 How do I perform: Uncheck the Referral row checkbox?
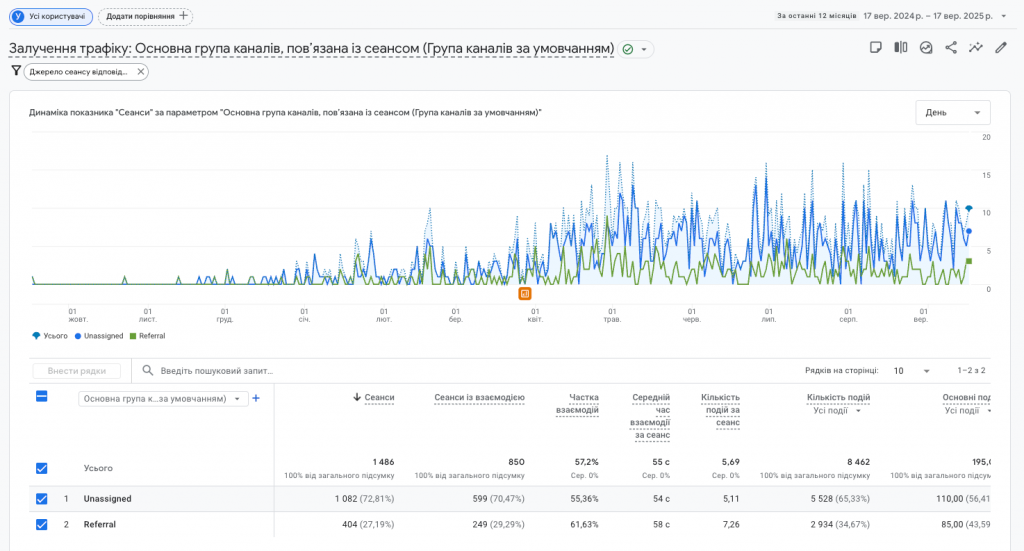click(x=41, y=523)
